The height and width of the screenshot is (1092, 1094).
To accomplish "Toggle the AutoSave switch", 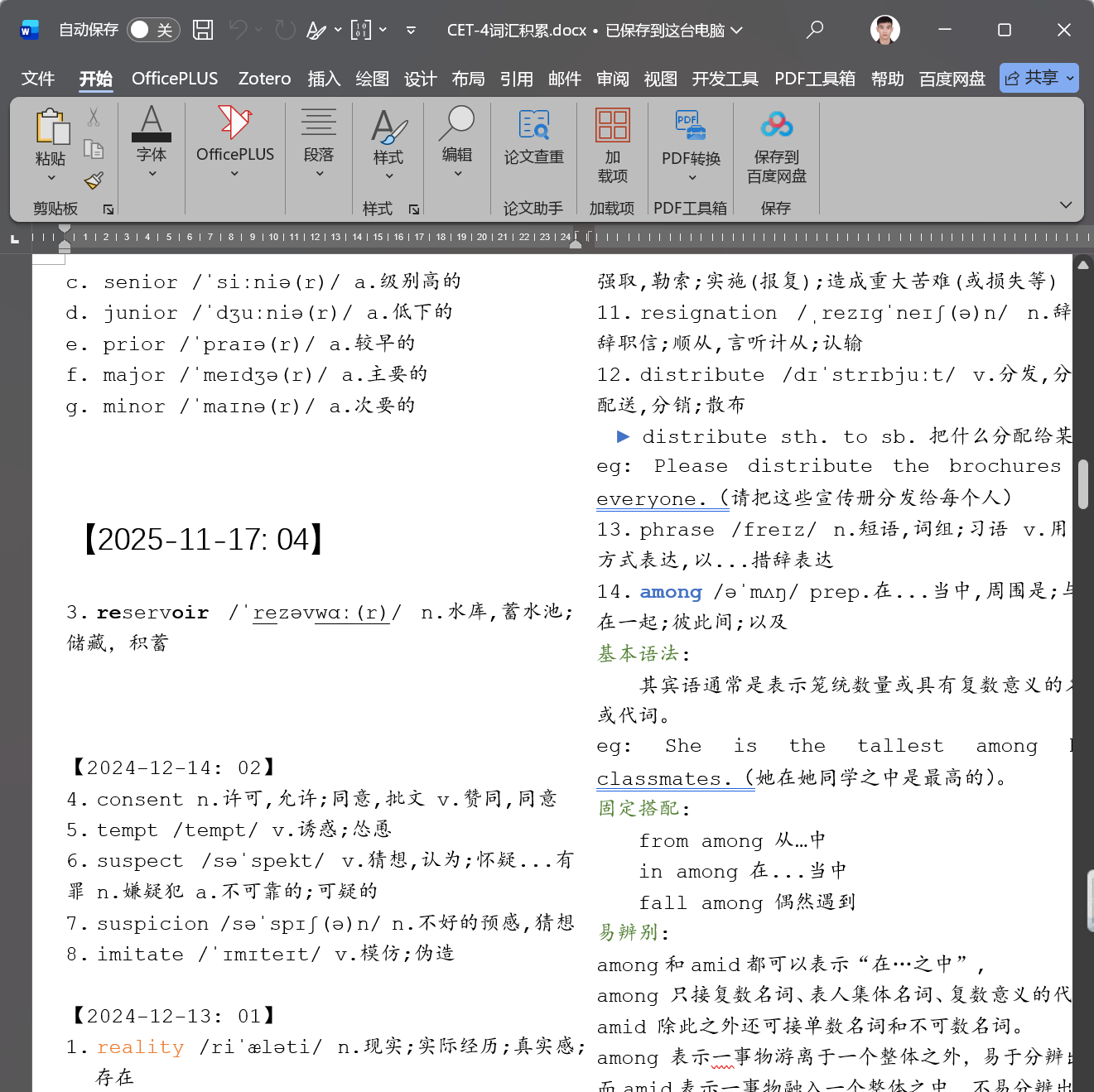I will click(x=153, y=30).
